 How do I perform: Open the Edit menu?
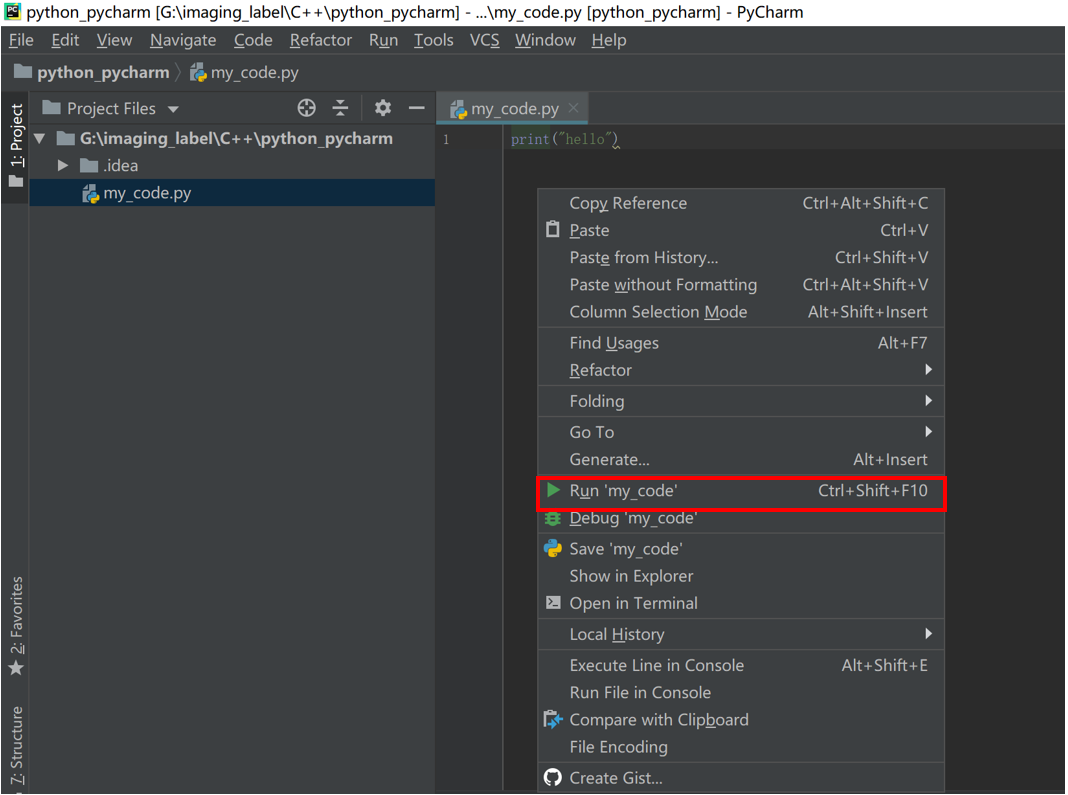point(65,40)
